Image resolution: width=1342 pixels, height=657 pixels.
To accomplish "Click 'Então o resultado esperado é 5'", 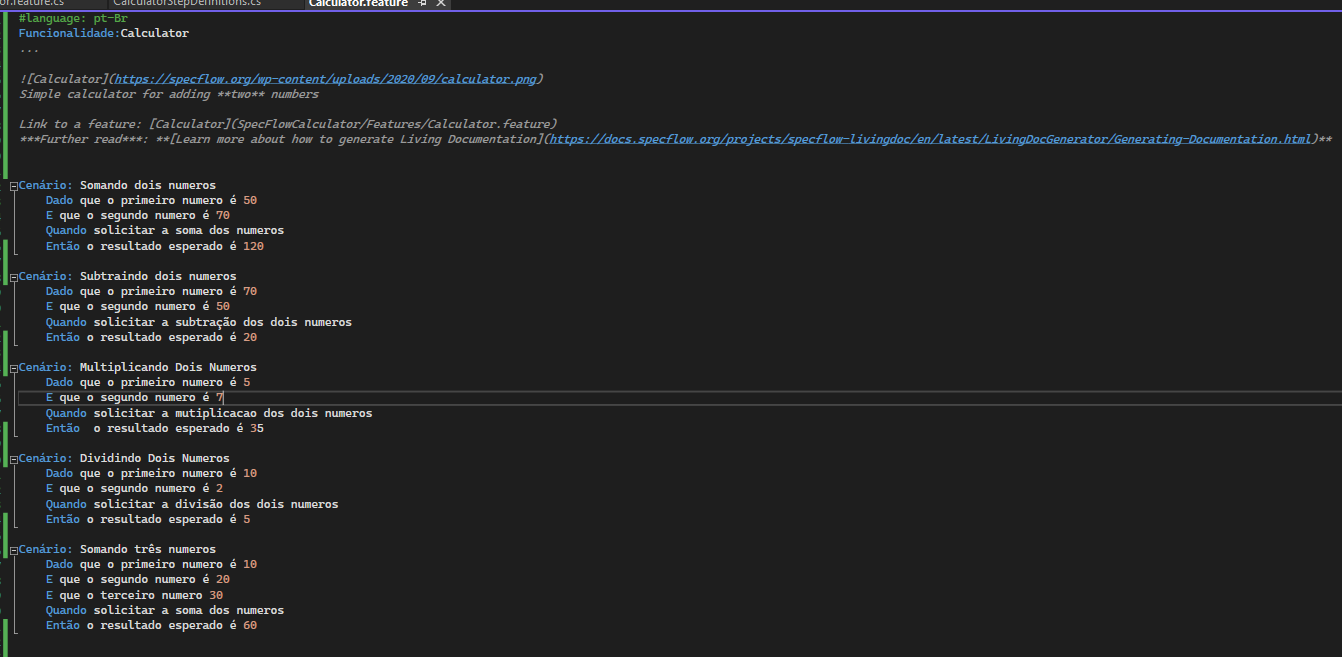I will tap(148, 519).
